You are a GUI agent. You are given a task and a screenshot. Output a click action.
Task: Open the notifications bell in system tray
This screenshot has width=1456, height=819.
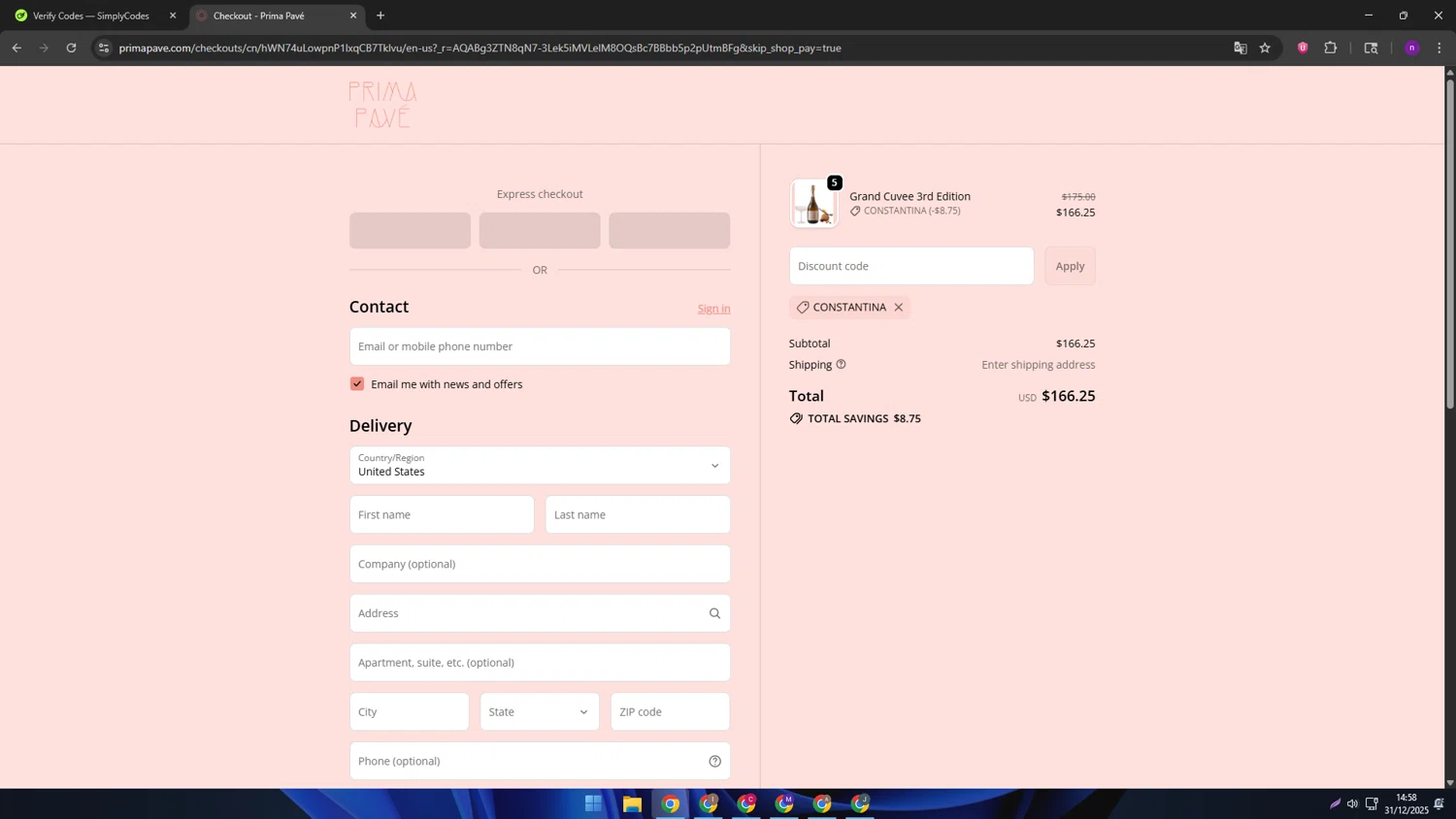pyautogui.click(x=1439, y=803)
